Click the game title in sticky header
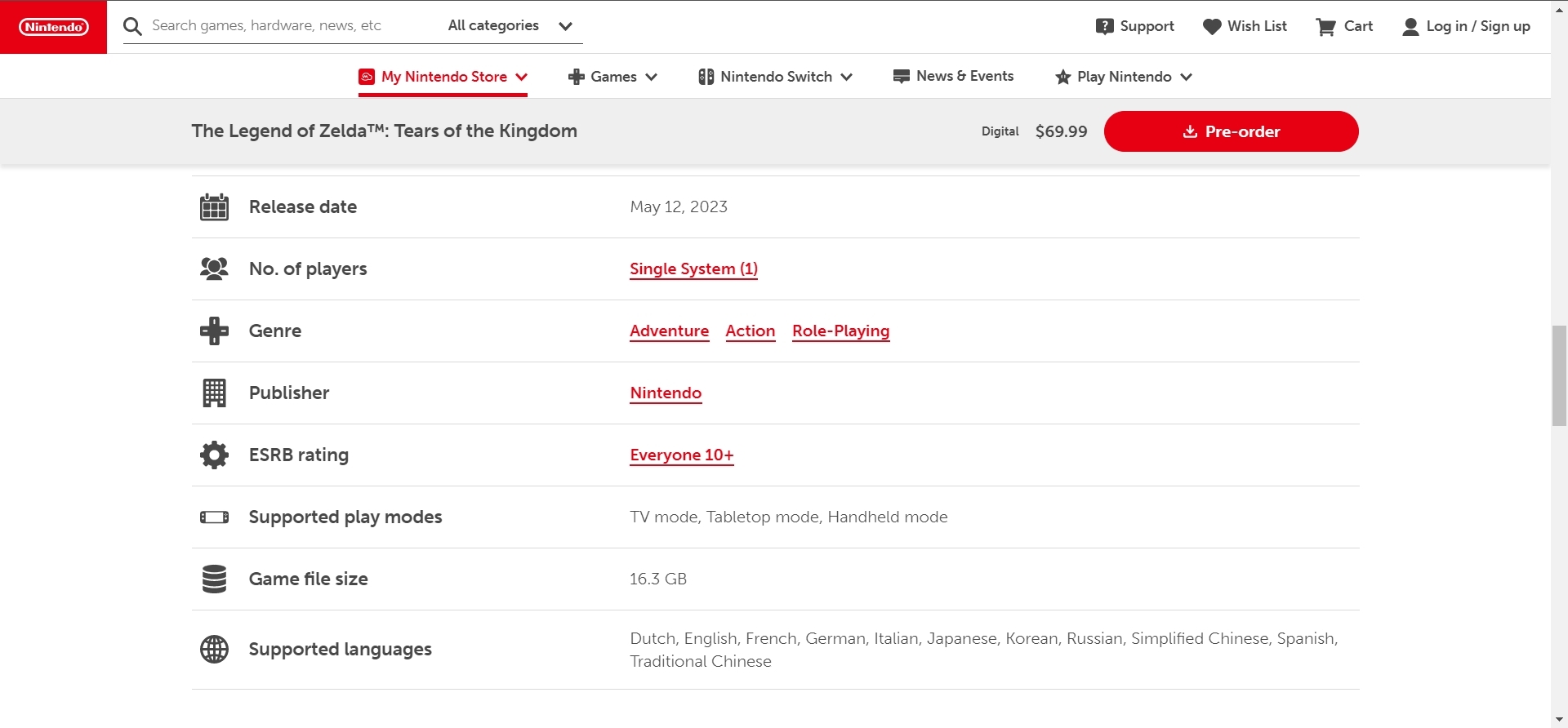1568x728 pixels. click(384, 131)
